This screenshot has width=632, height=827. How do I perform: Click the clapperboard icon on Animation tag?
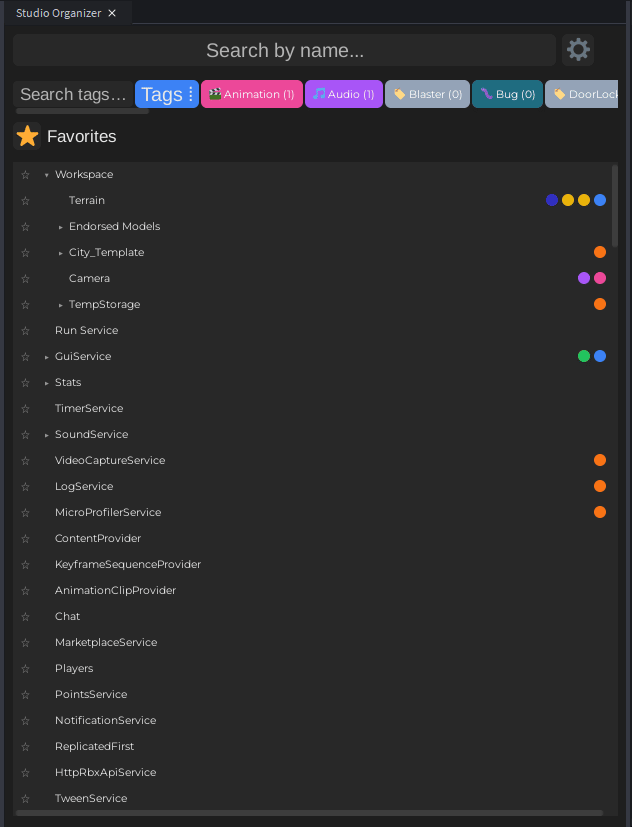pos(215,94)
